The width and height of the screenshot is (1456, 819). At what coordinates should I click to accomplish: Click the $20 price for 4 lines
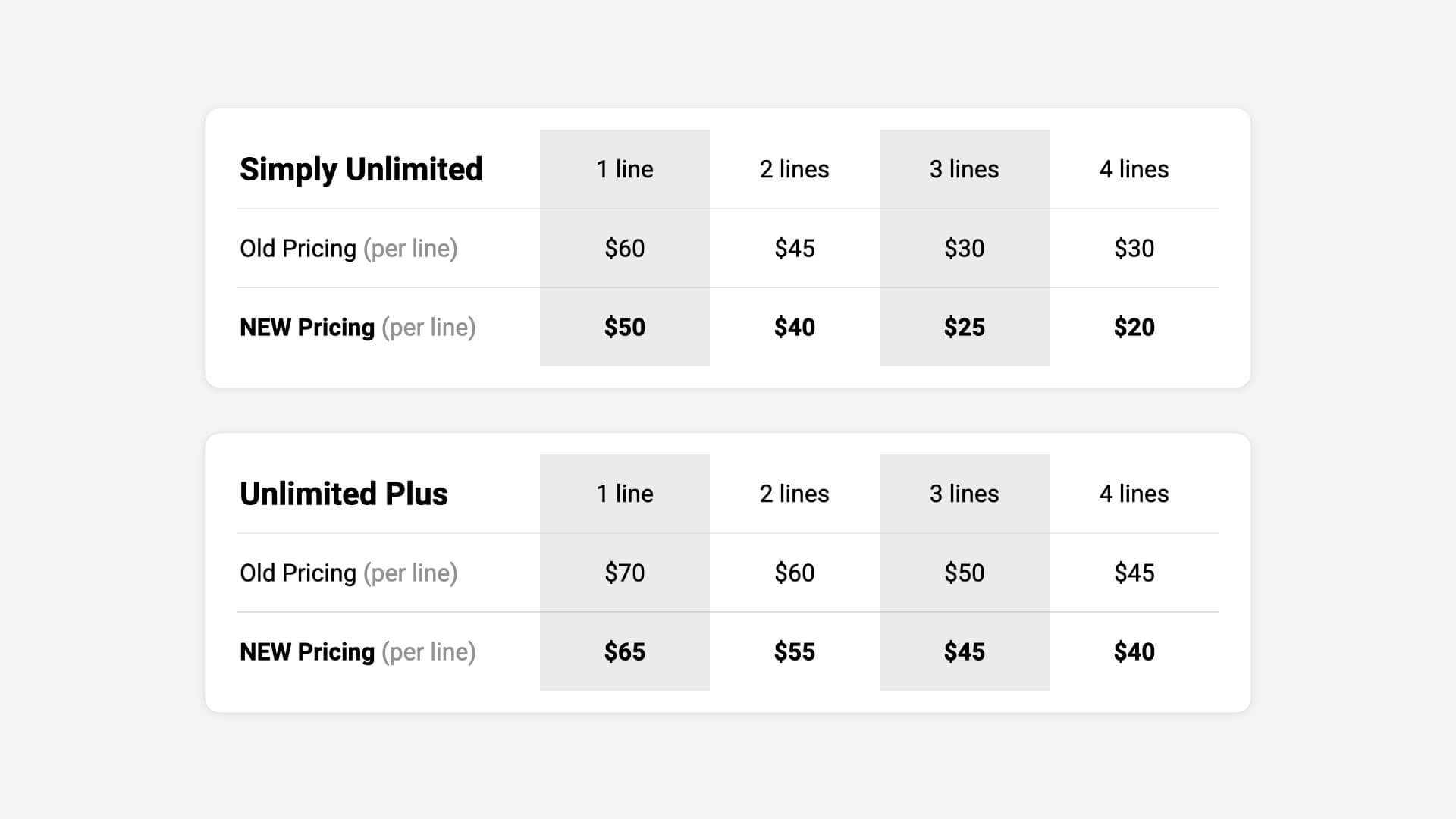[1134, 328]
